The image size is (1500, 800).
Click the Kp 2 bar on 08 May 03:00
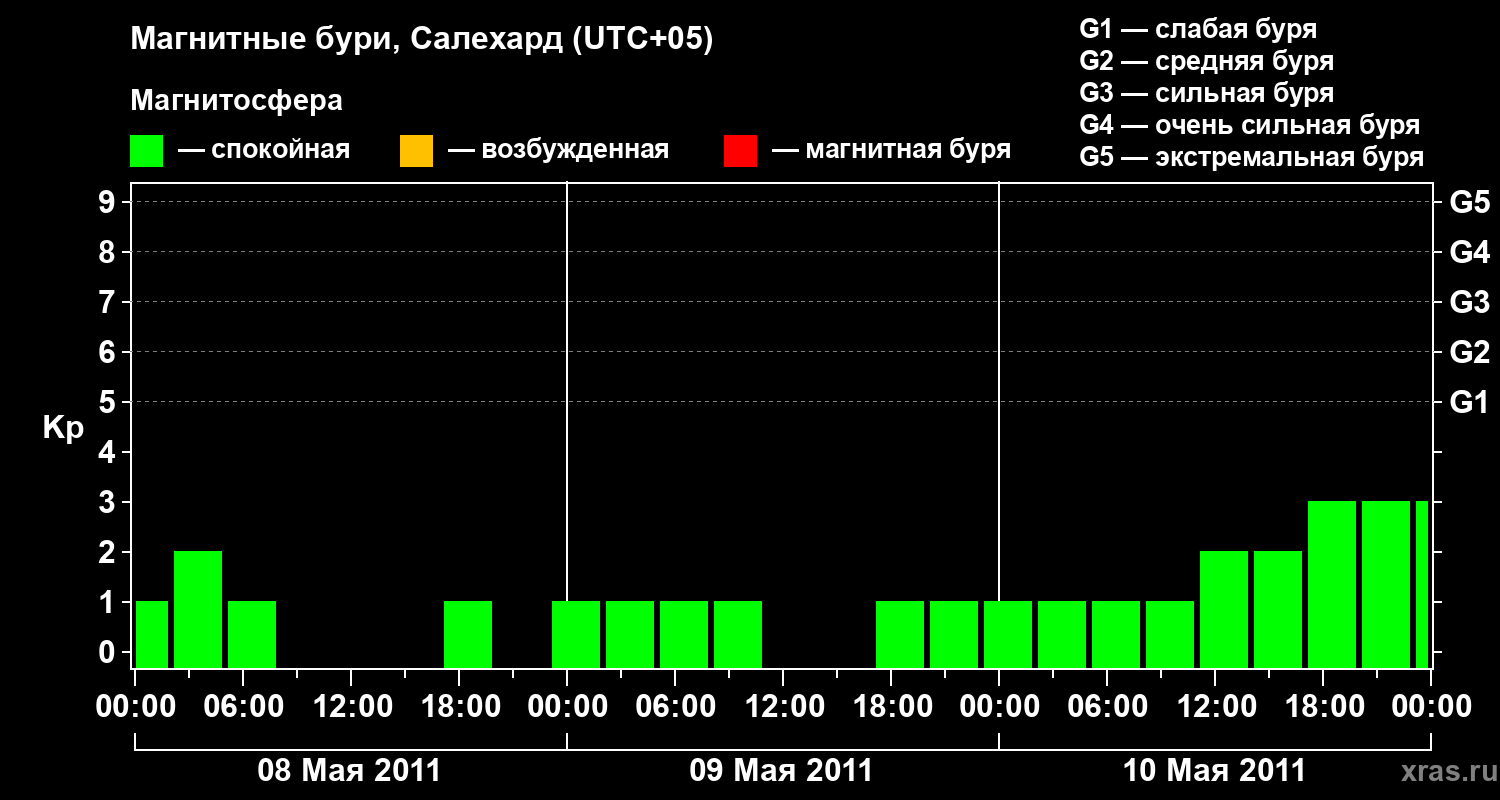(x=198, y=610)
